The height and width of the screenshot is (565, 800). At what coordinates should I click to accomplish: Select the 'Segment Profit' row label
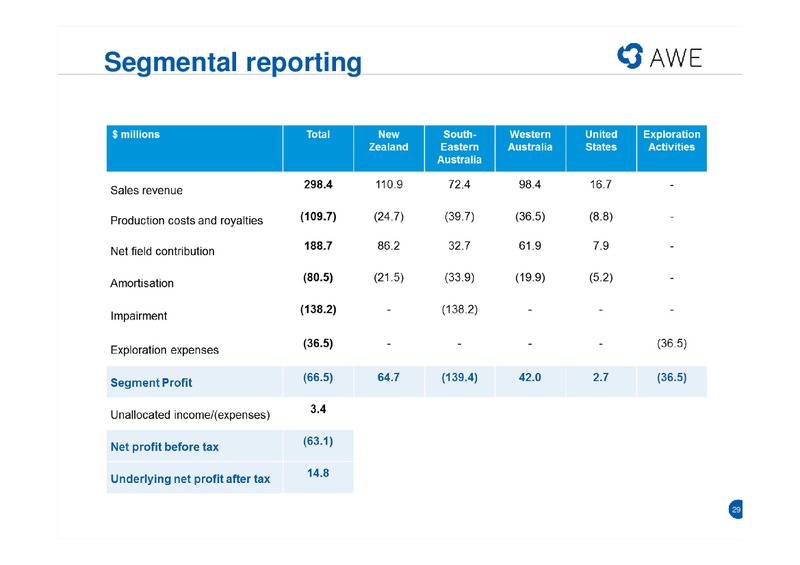[x=151, y=383]
